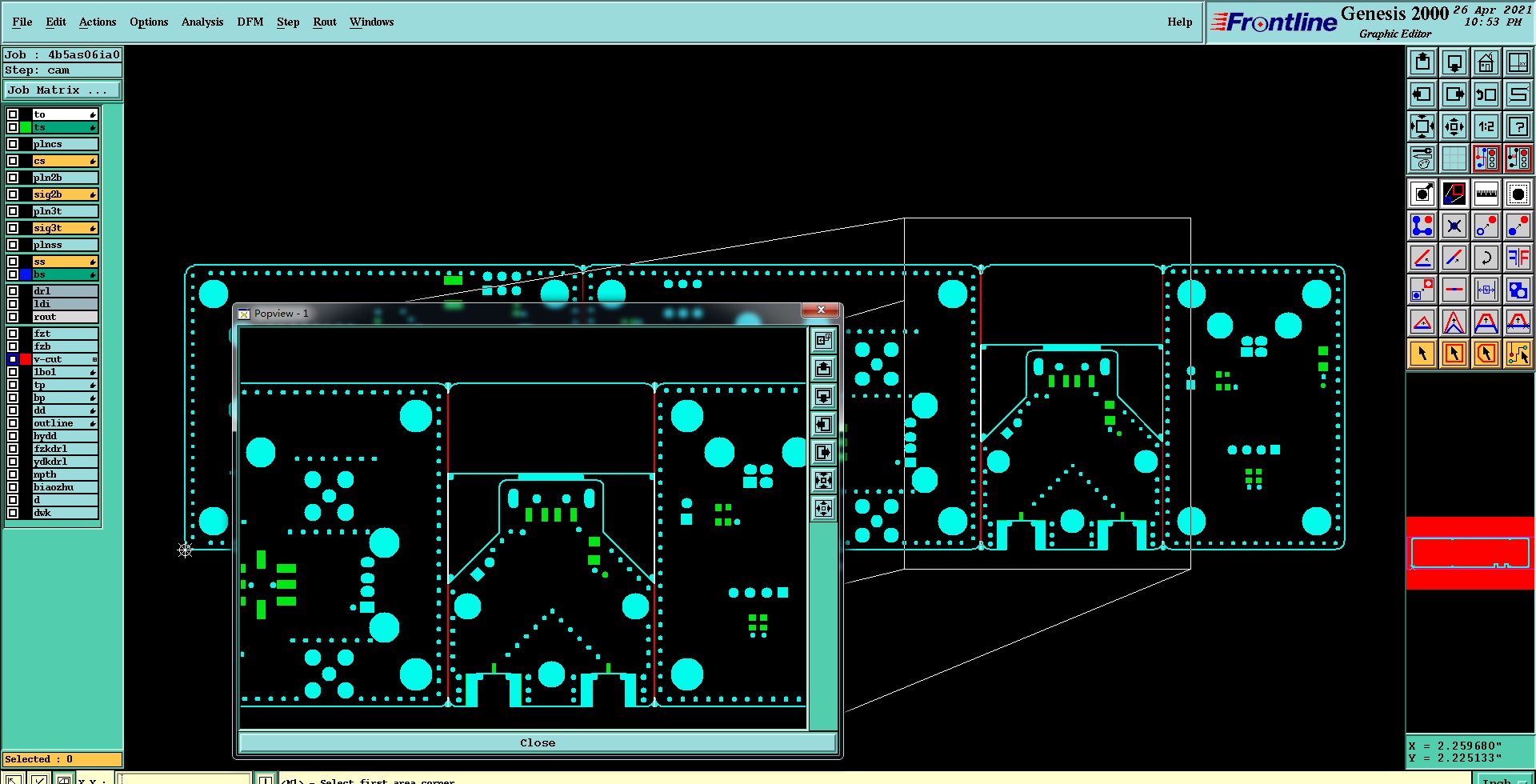Screen dimensions: 1536x784
Task: Select the plain arrow pointer selection tool
Action: [1422, 353]
